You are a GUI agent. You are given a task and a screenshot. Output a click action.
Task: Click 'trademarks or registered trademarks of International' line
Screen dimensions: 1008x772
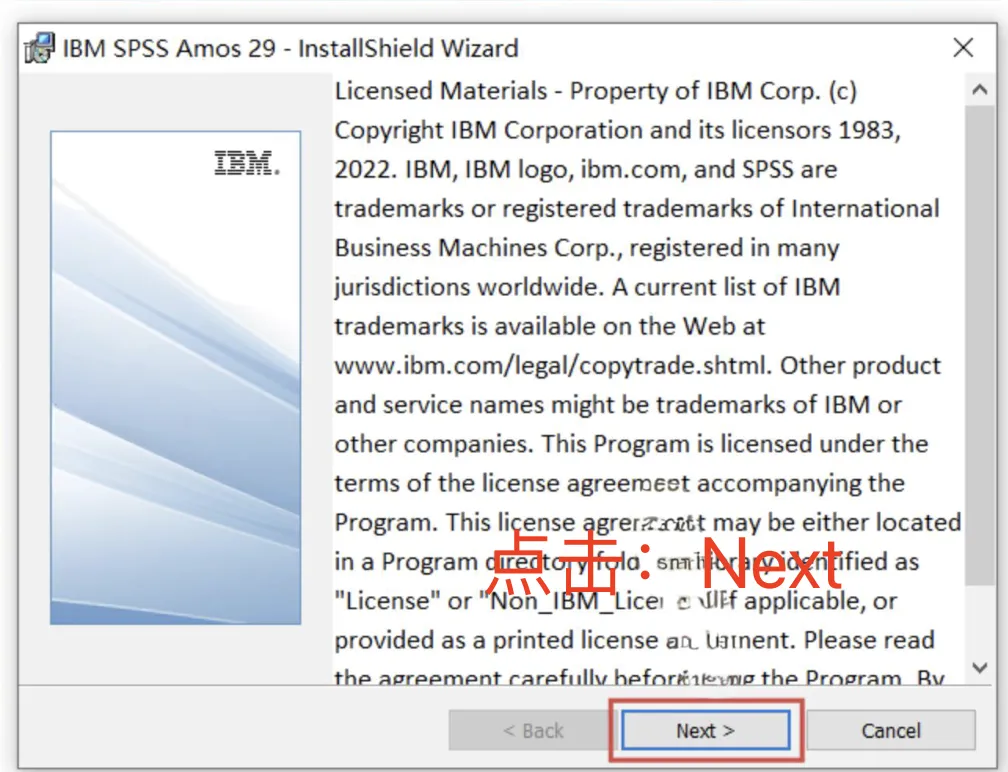pos(637,209)
